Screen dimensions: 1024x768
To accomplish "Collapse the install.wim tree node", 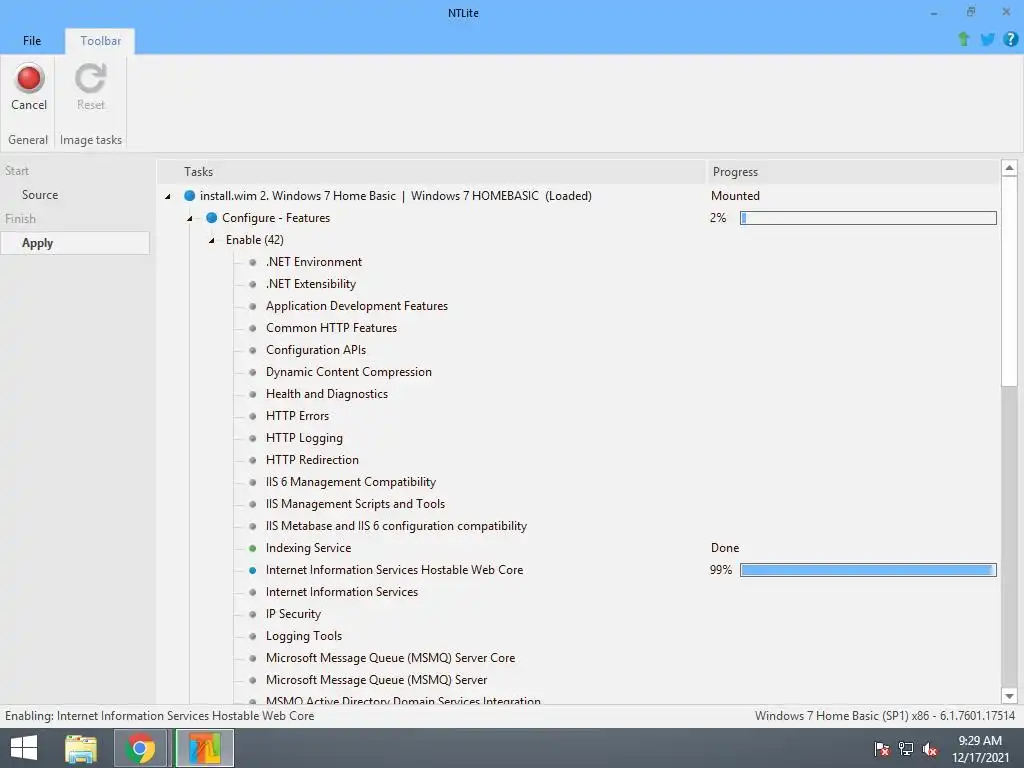I will pyautogui.click(x=168, y=196).
